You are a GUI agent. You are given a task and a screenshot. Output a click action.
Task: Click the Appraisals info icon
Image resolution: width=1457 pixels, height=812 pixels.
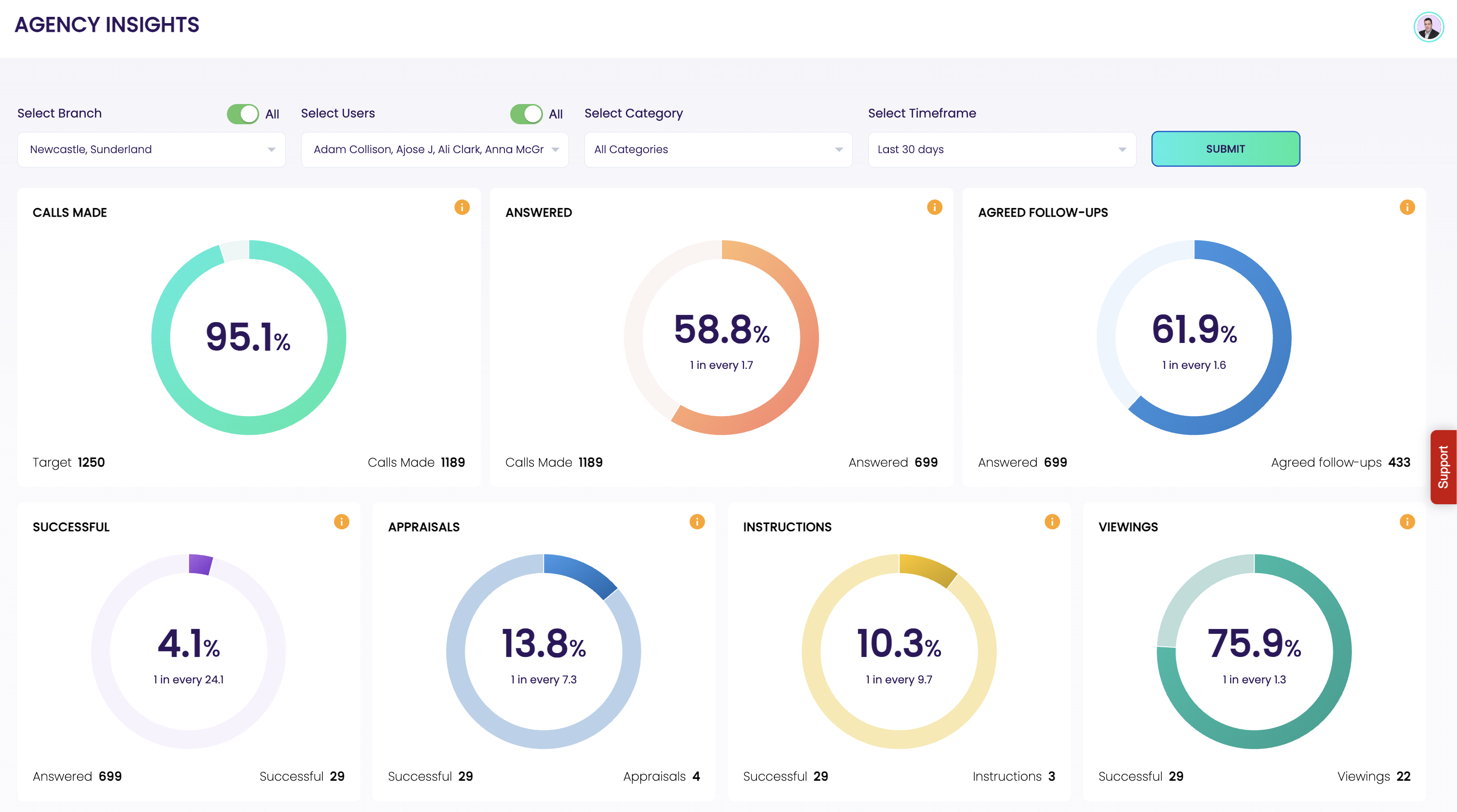pyautogui.click(x=697, y=522)
